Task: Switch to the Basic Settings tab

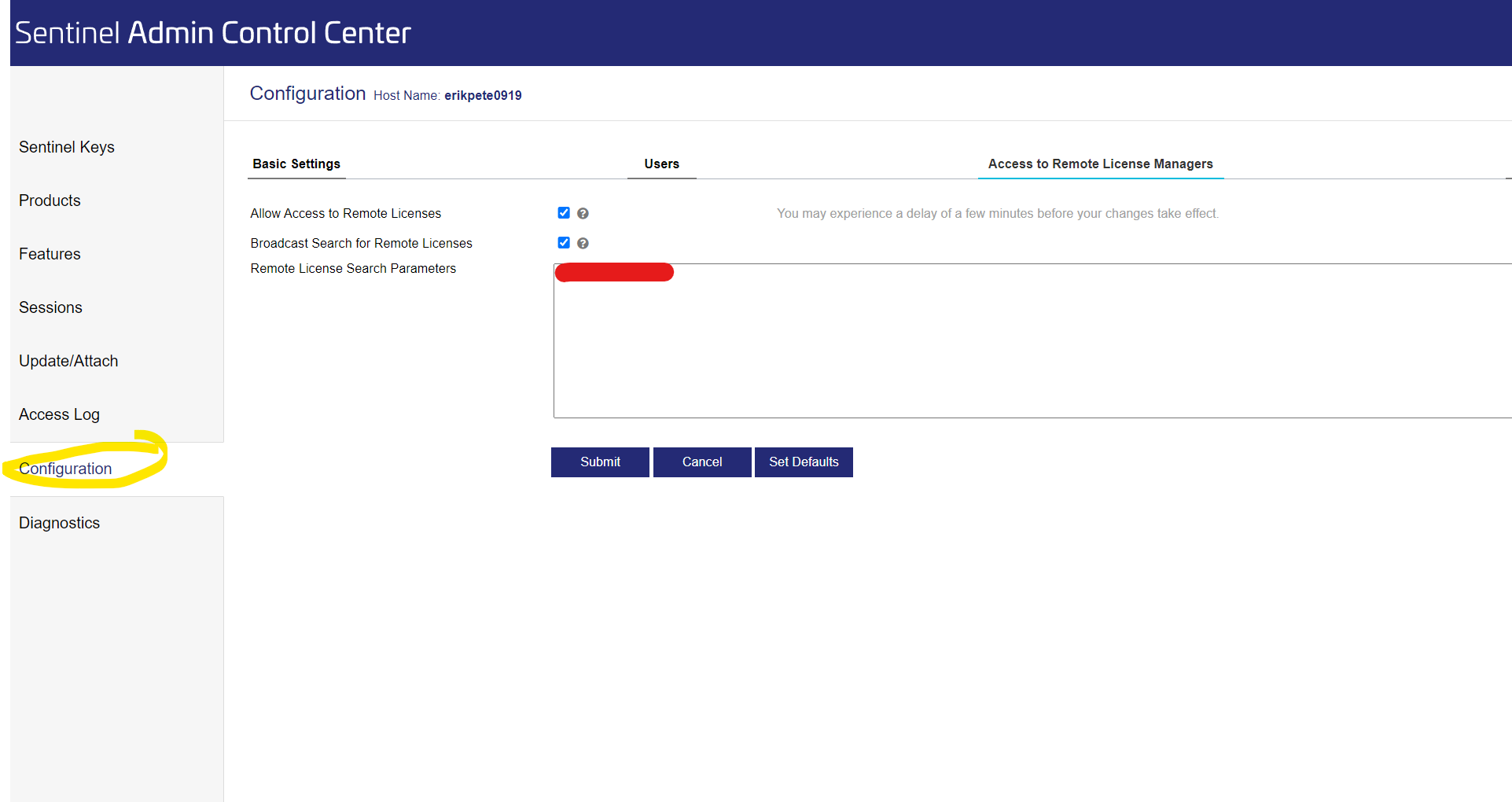Action: pyautogui.click(x=296, y=164)
